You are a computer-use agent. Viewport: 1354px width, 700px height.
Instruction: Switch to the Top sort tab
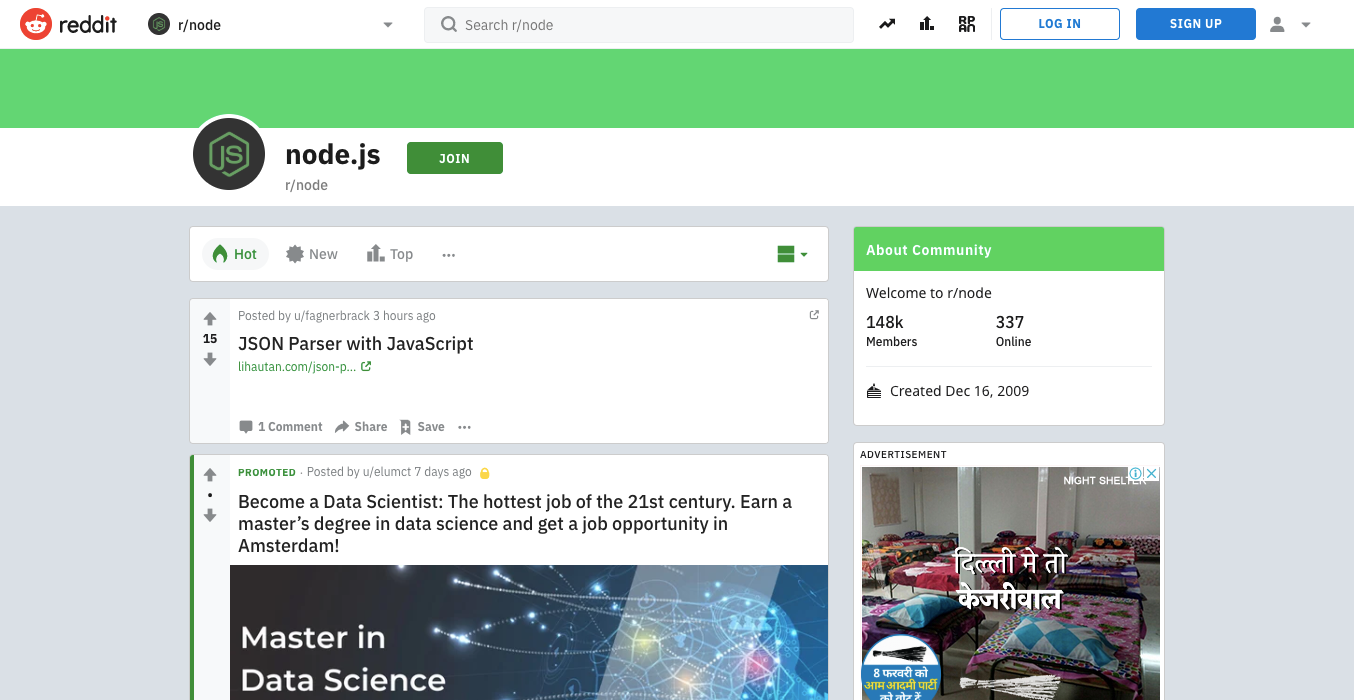pyautogui.click(x=389, y=254)
